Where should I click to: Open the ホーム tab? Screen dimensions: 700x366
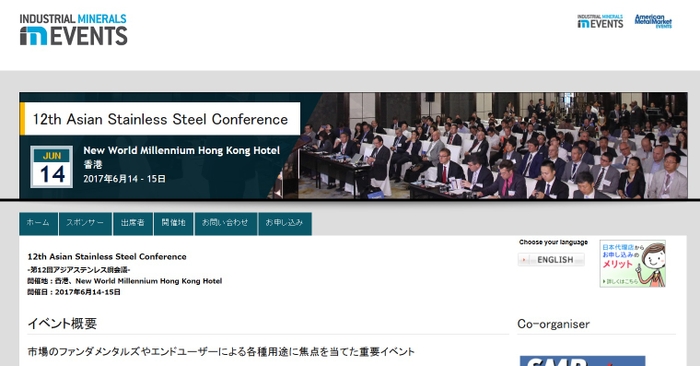coord(38,223)
